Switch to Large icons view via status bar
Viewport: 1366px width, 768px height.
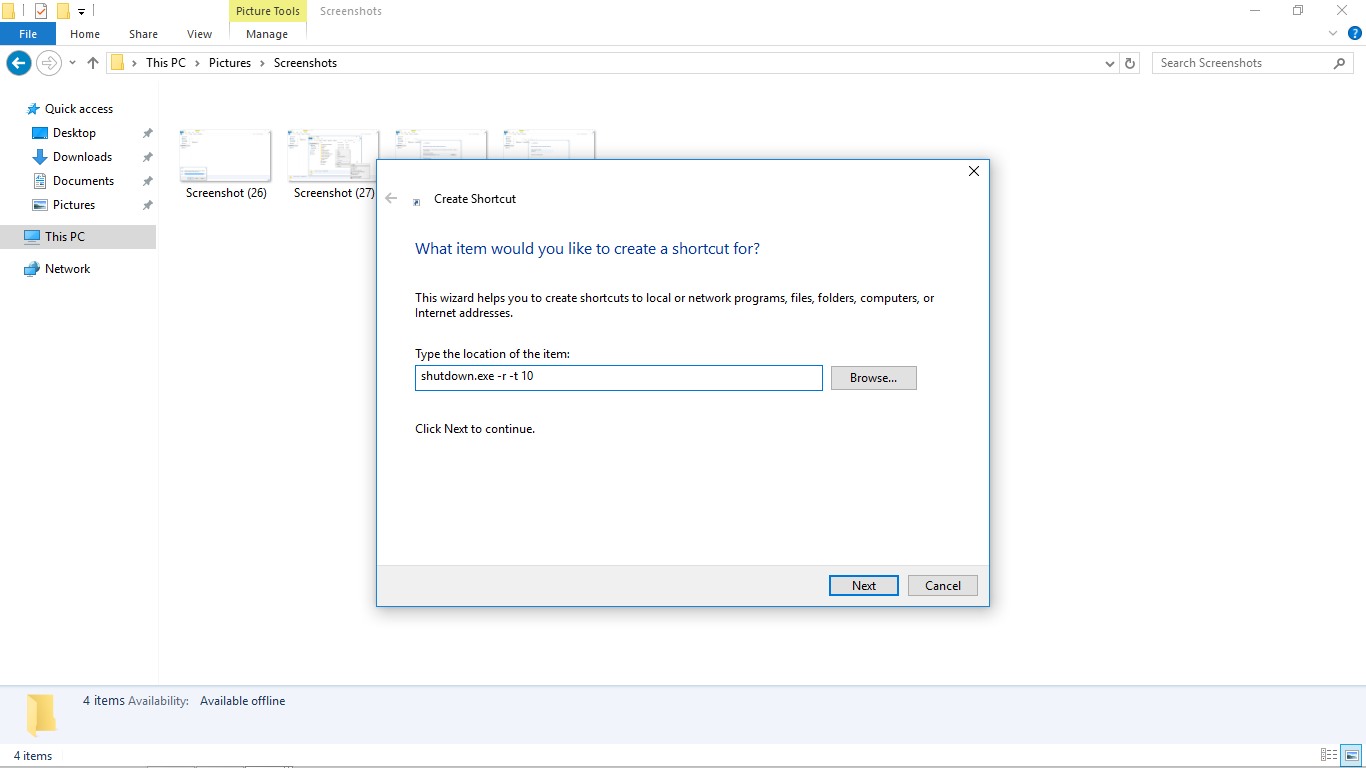tap(1350, 755)
